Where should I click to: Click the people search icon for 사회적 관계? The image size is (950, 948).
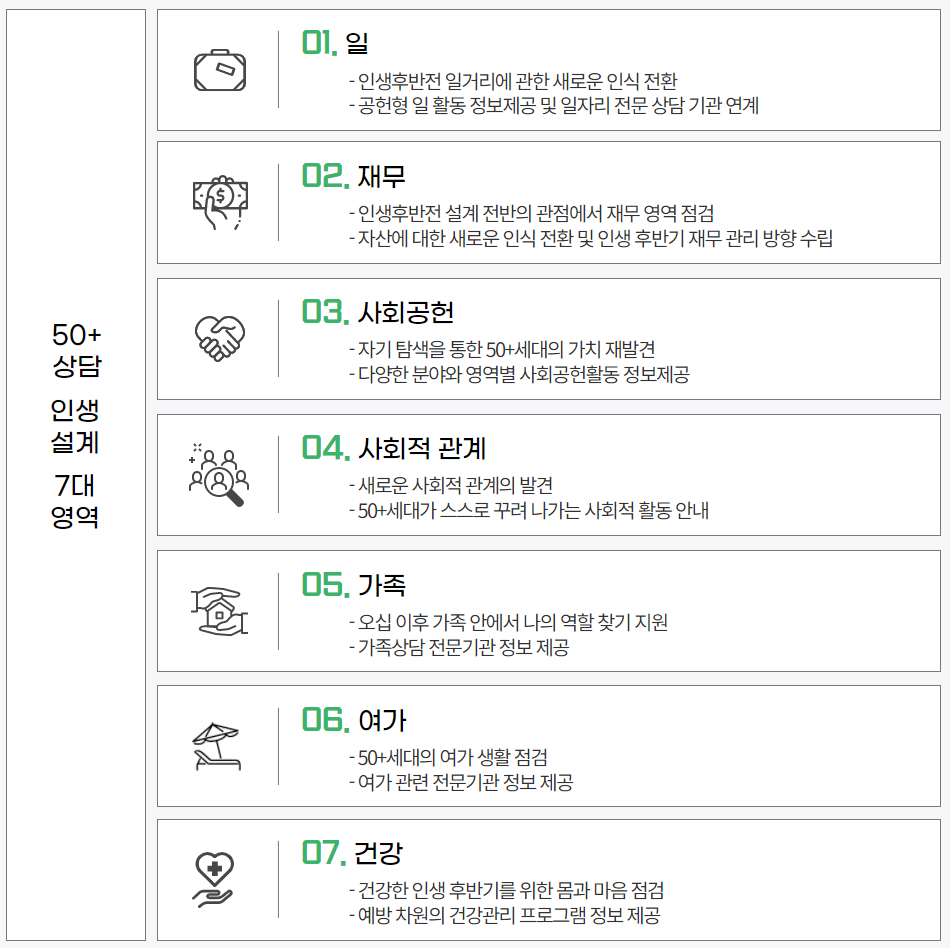[x=219, y=474]
